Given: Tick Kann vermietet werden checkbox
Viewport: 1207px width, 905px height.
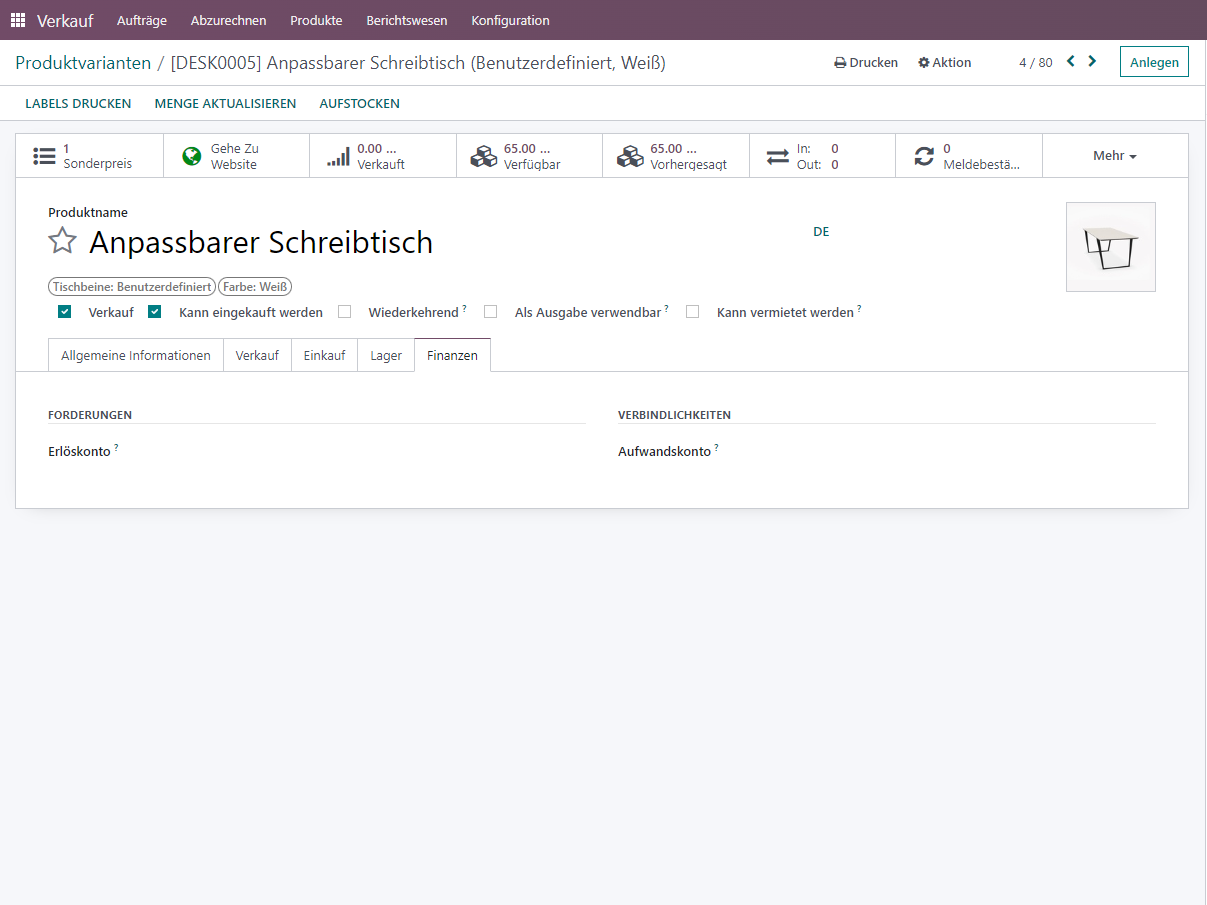Looking at the screenshot, I should (x=692, y=312).
